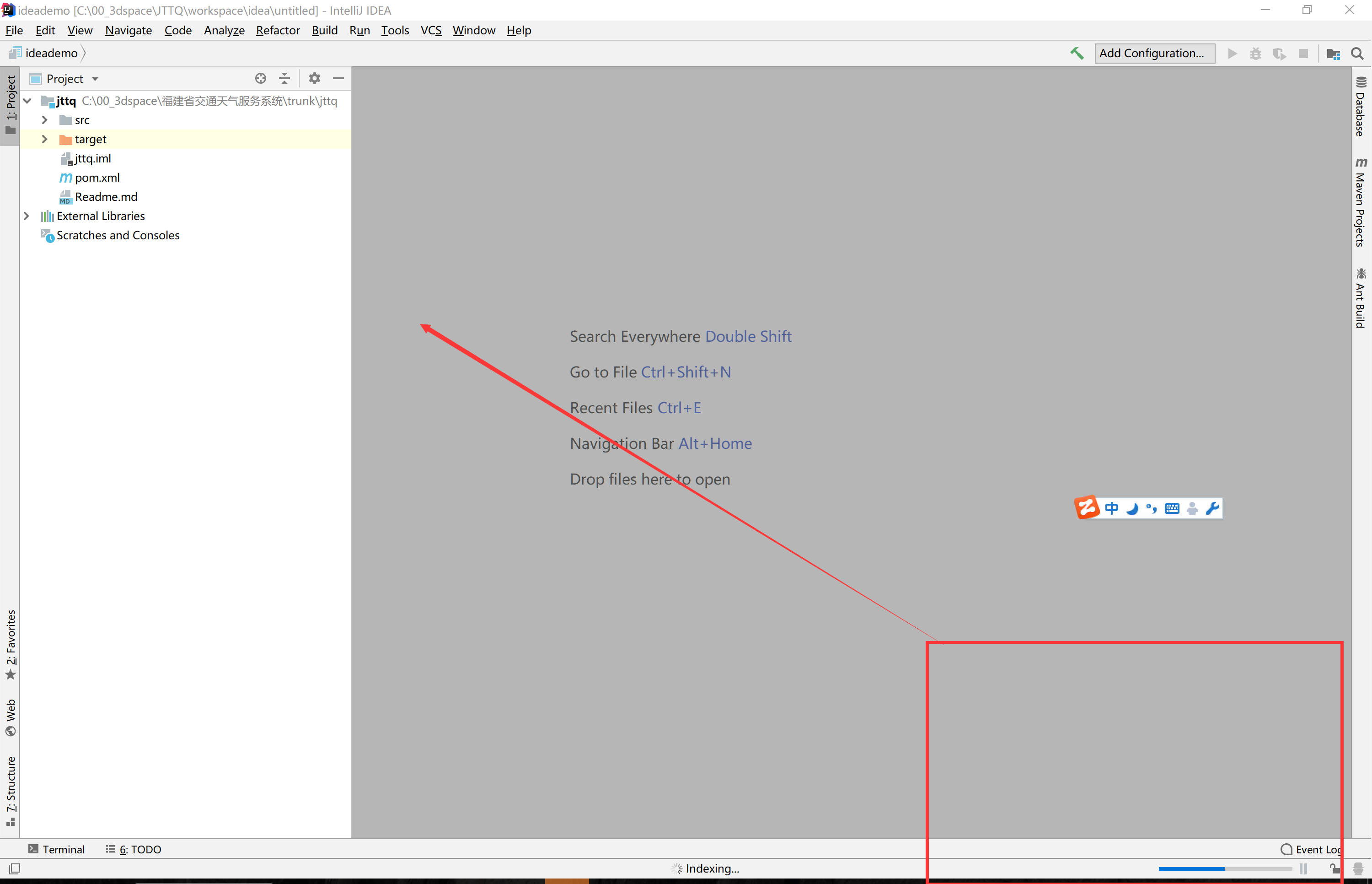
Task: Click Collapse All icon in Project panel
Action: tap(284, 79)
